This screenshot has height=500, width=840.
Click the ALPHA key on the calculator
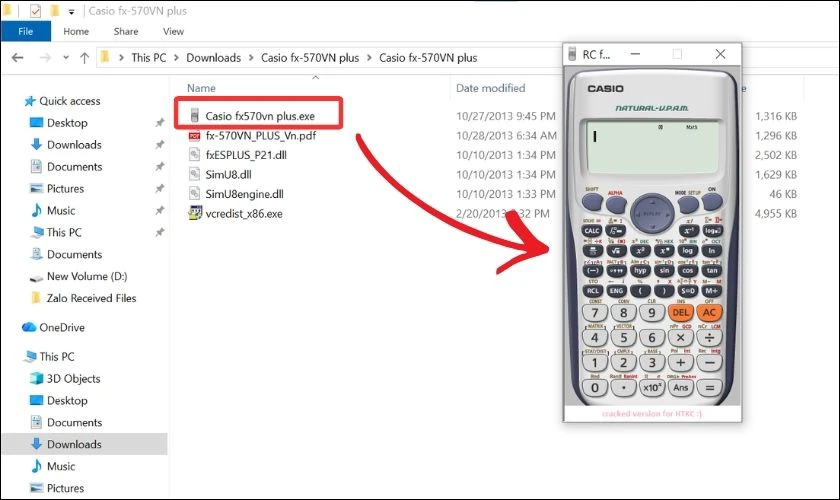coord(616,204)
